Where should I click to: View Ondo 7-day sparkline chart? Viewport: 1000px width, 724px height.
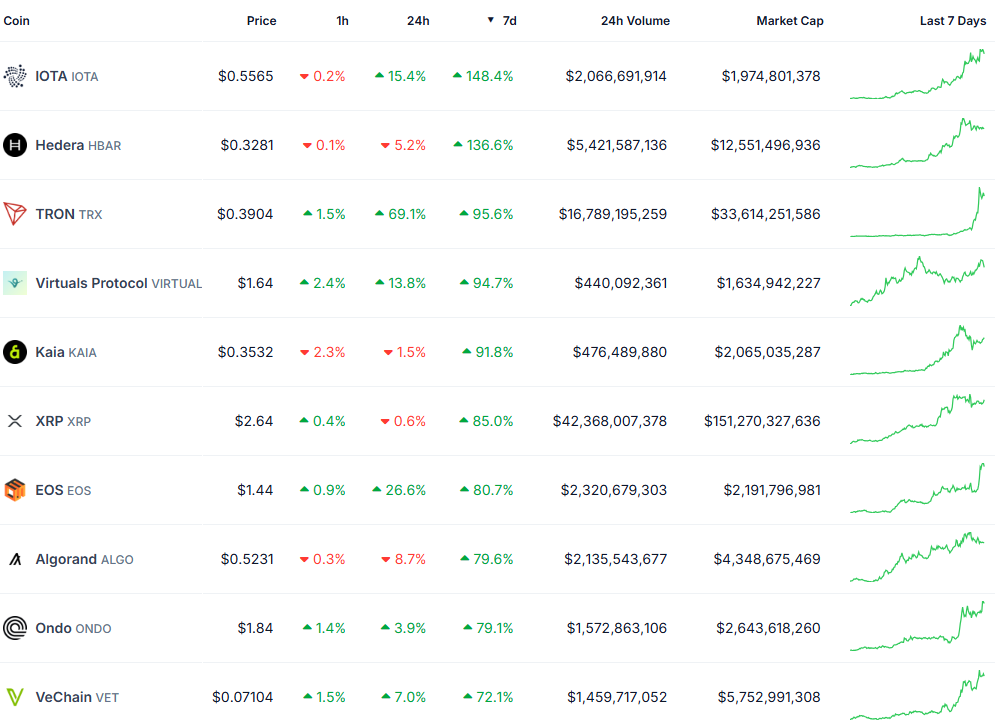click(x=918, y=626)
